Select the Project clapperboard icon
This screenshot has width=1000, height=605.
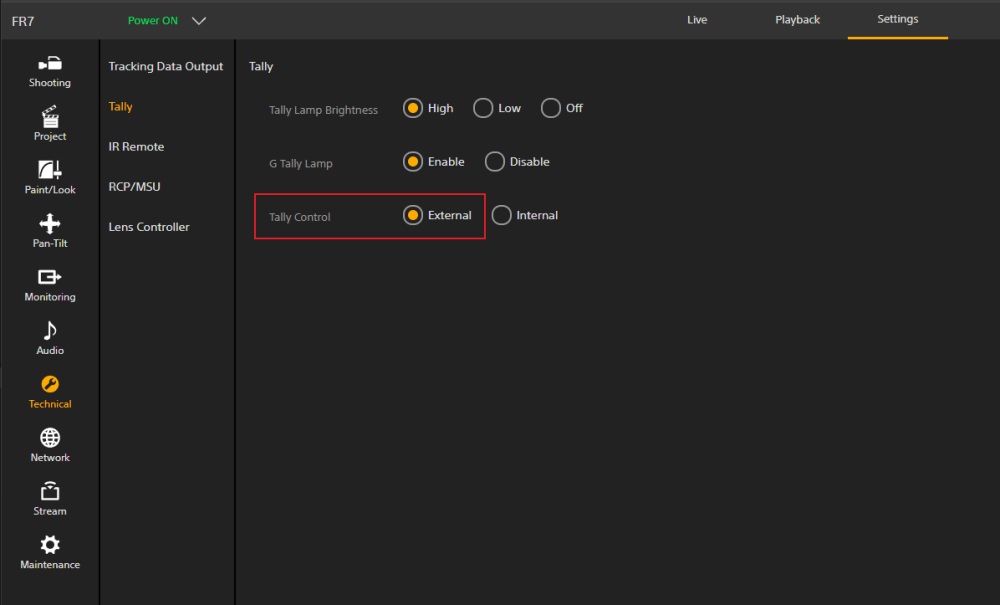pyautogui.click(x=50, y=117)
